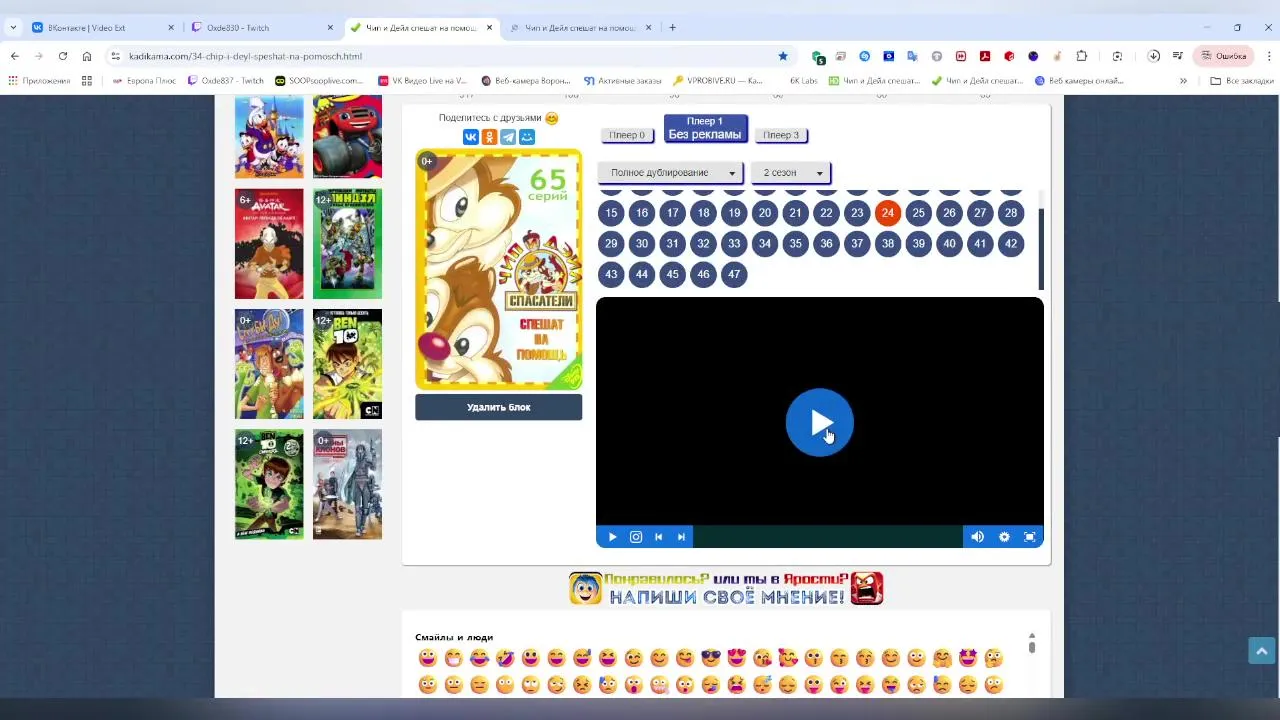
Task: Open the DuckTales thumbnail
Action: pyautogui.click(x=269, y=137)
